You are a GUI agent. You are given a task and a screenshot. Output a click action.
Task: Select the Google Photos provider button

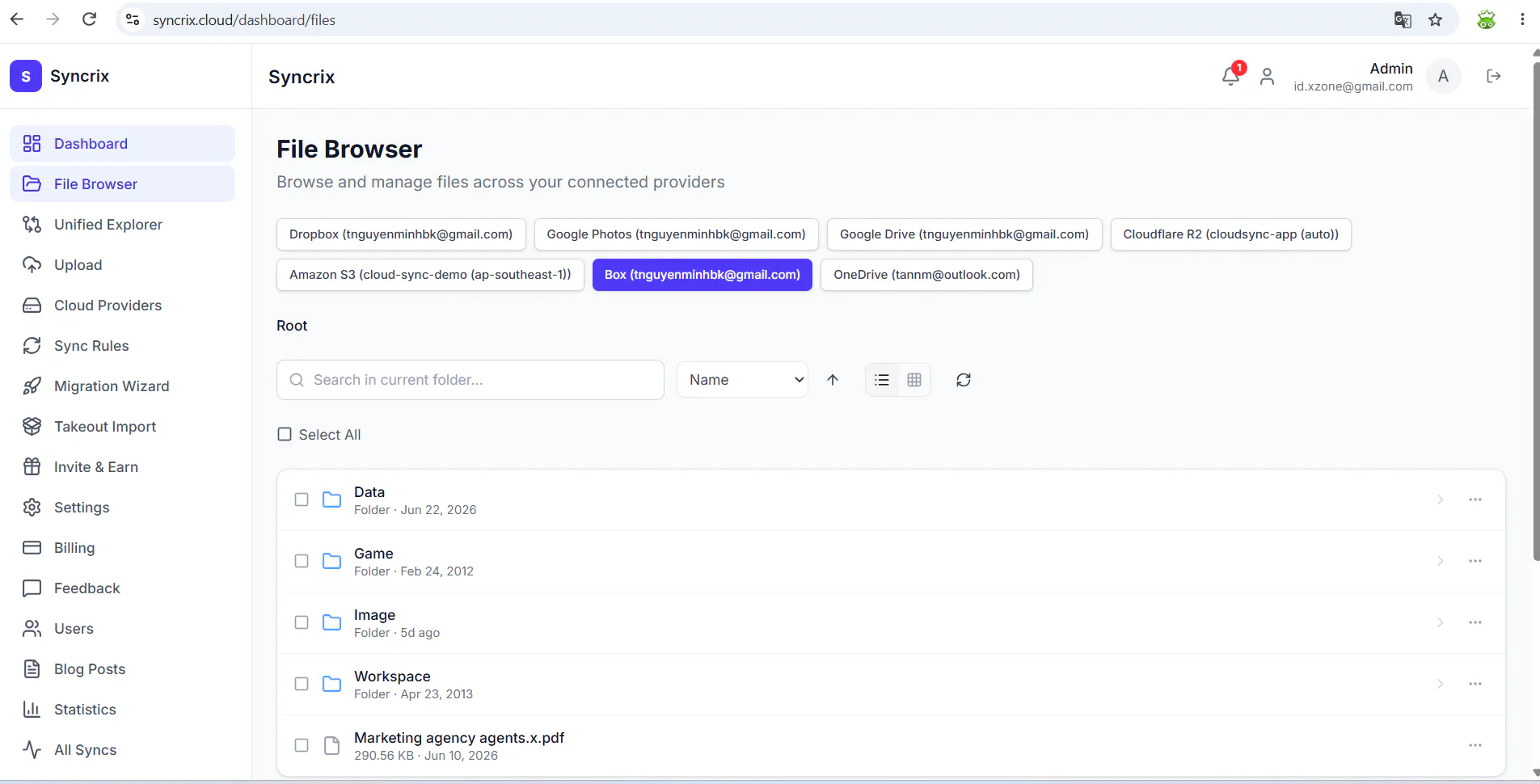(x=676, y=234)
